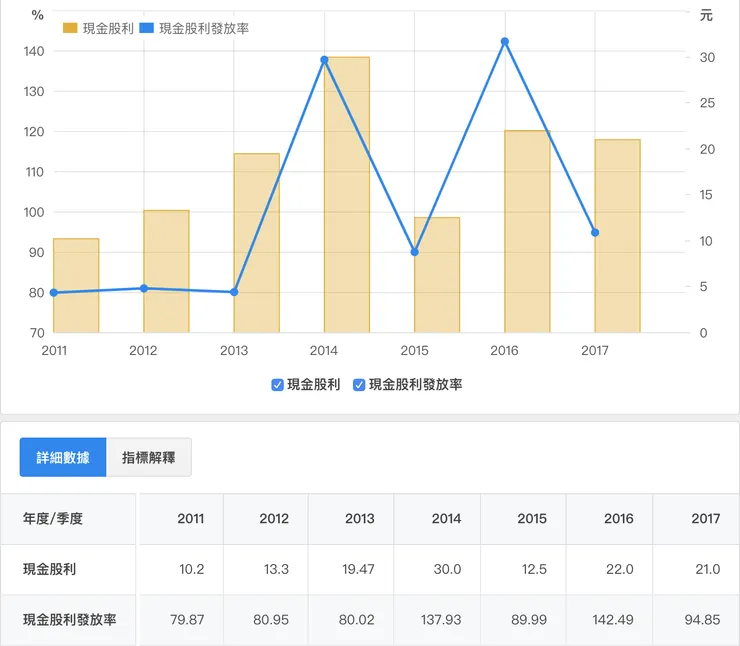
Task: Click the 2013 payout ratio data point
Action: point(234,292)
